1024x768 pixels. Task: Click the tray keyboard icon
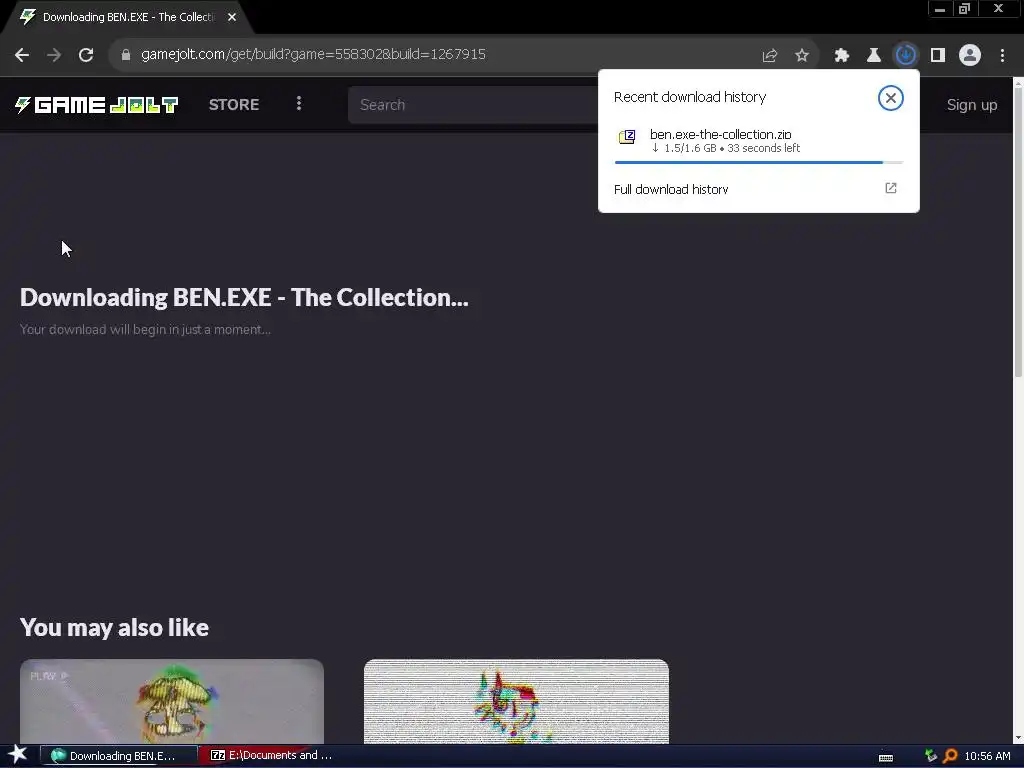[886, 757]
